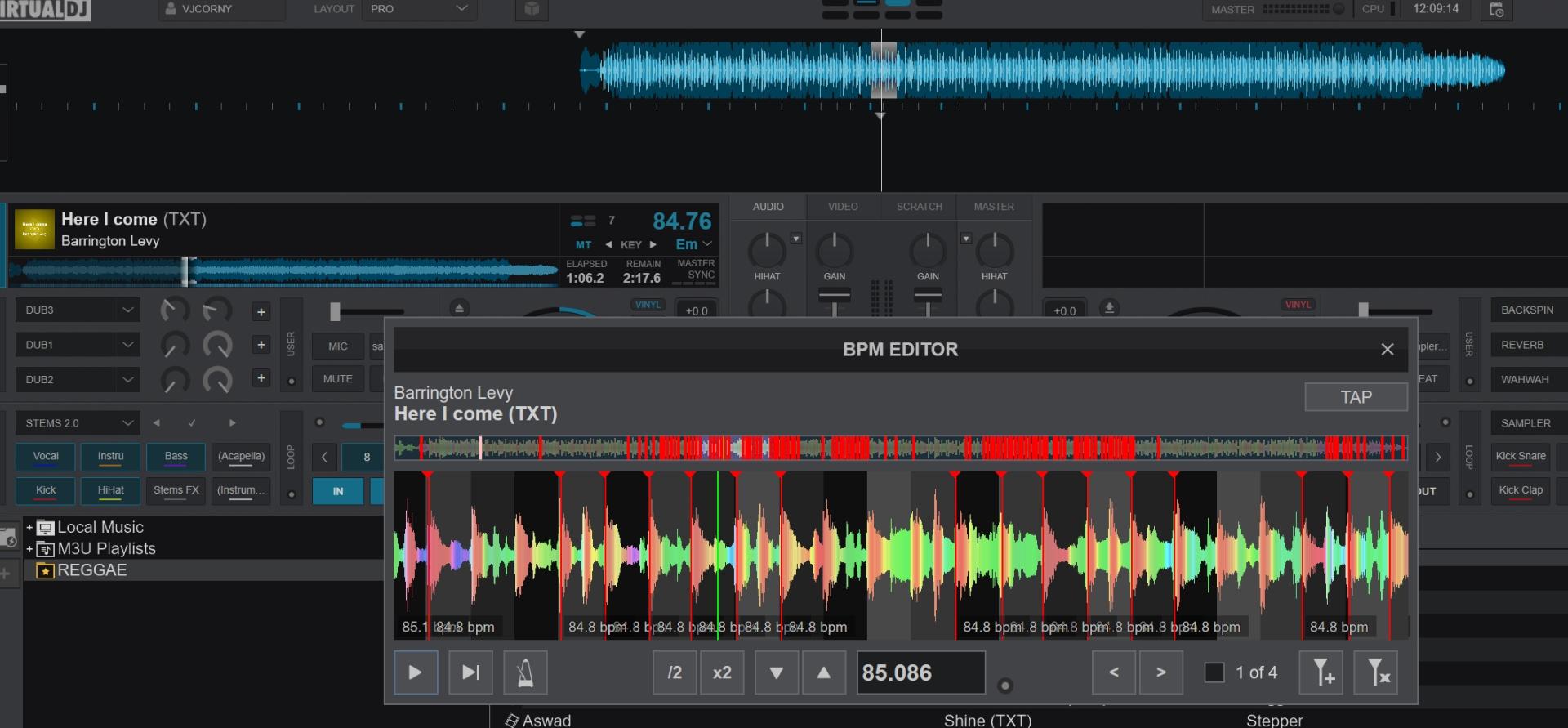Open the DUB2 effect dropdown
1568x728 pixels.
[x=78, y=380]
